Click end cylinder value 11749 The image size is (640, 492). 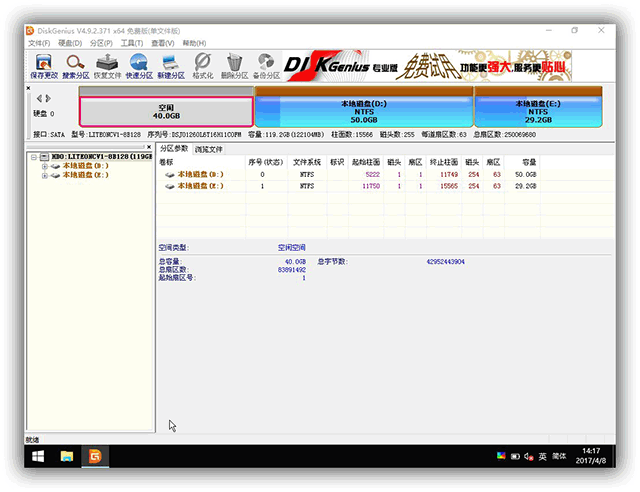coord(449,174)
